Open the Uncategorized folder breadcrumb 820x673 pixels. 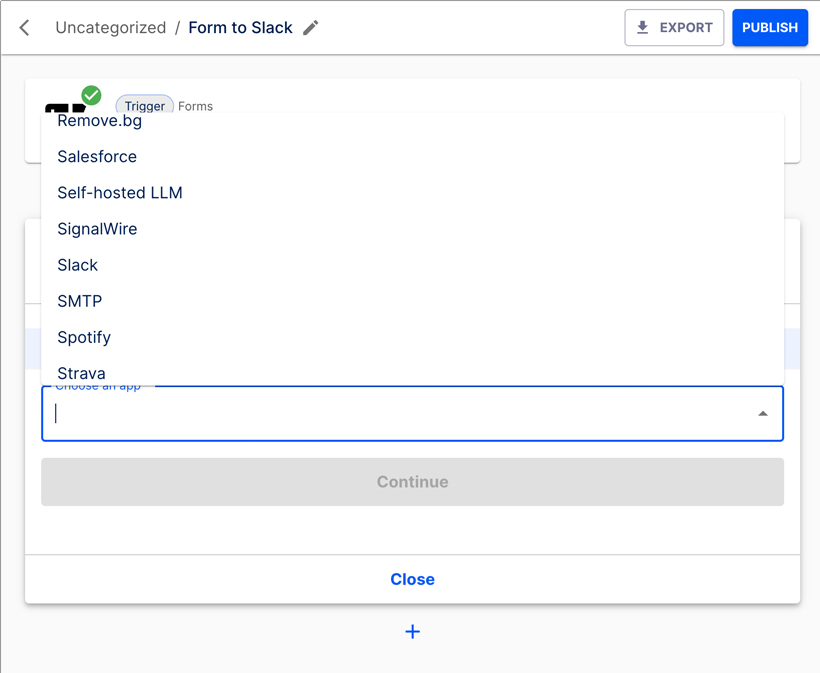pos(111,28)
